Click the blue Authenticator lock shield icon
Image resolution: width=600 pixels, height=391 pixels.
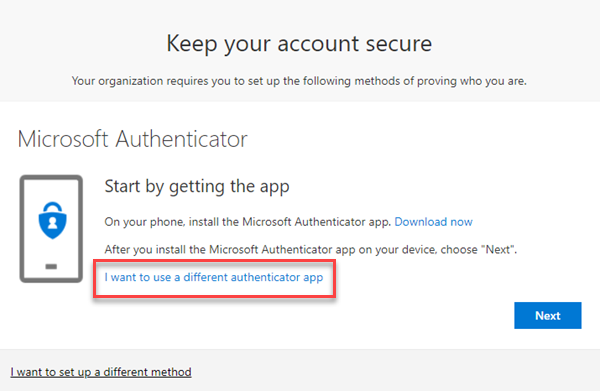(53, 220)
